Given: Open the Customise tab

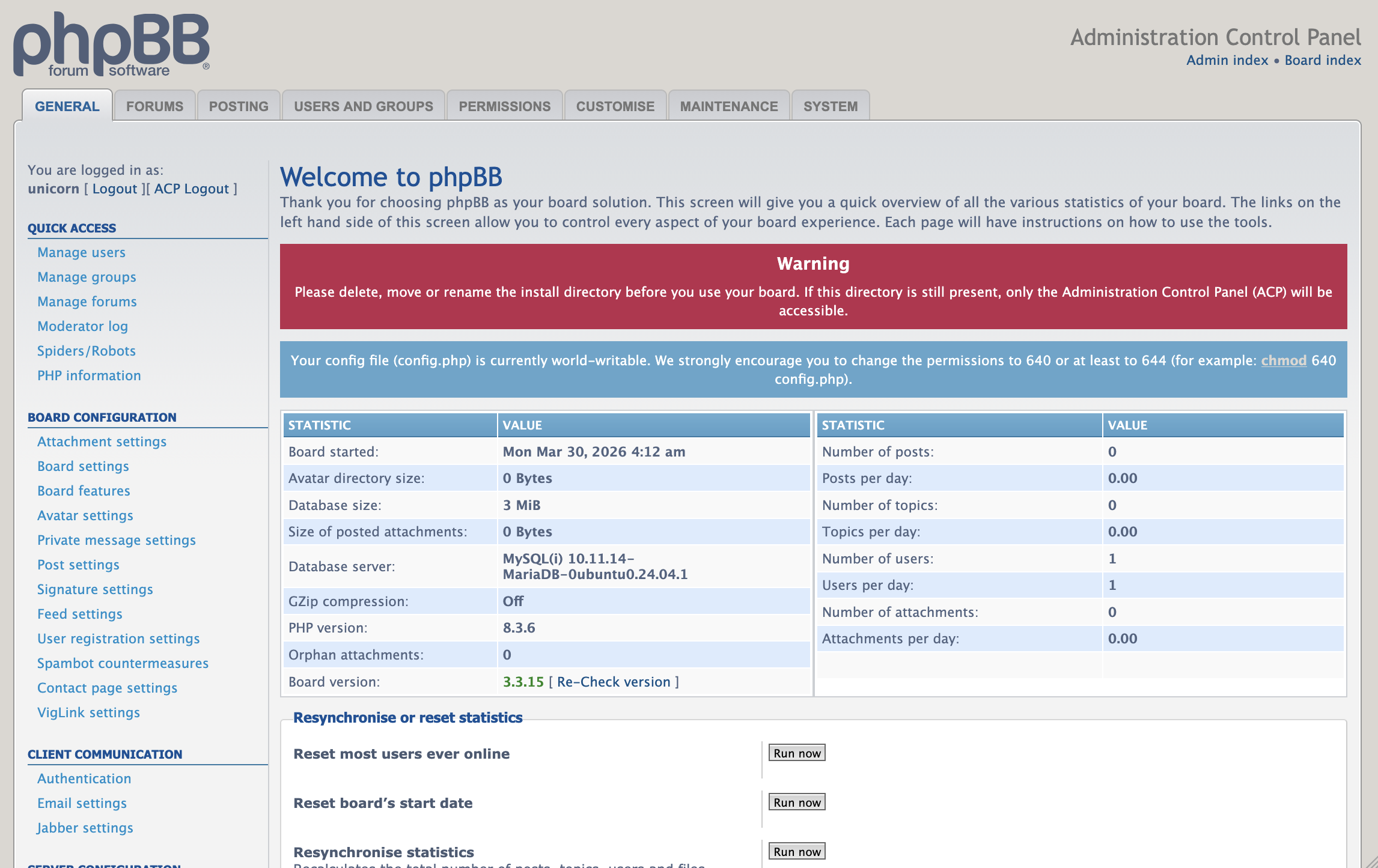Looking at the screenshot, I should (x=615, y=106).
